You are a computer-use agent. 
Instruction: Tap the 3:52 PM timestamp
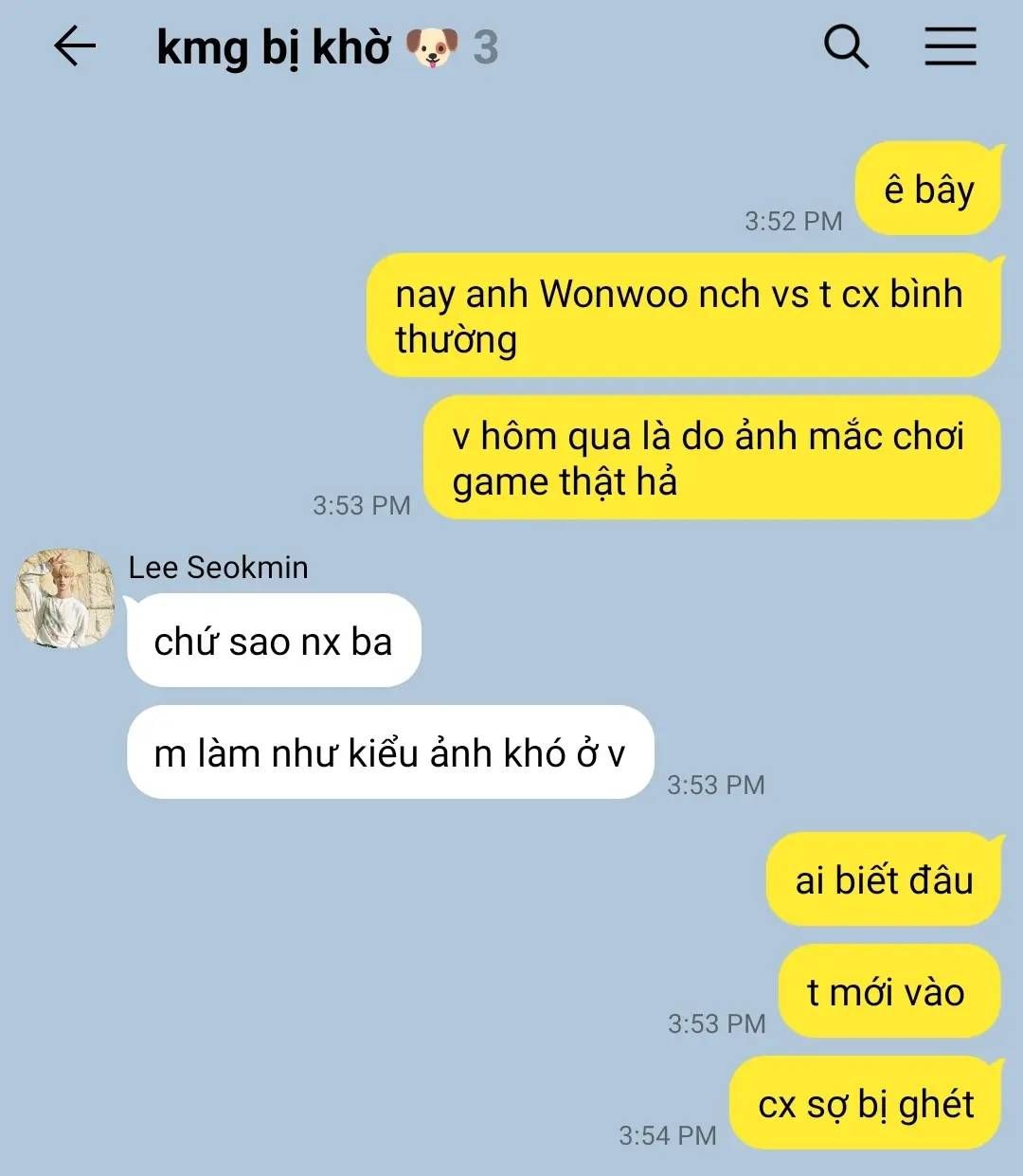(x=793, y=221)
